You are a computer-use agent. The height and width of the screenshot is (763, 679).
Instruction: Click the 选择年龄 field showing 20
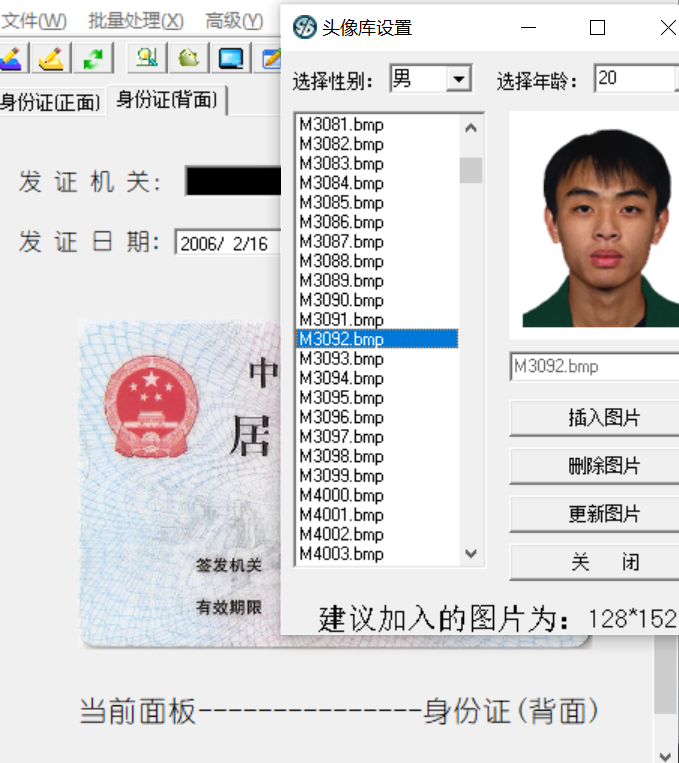[x=636, y=78]
